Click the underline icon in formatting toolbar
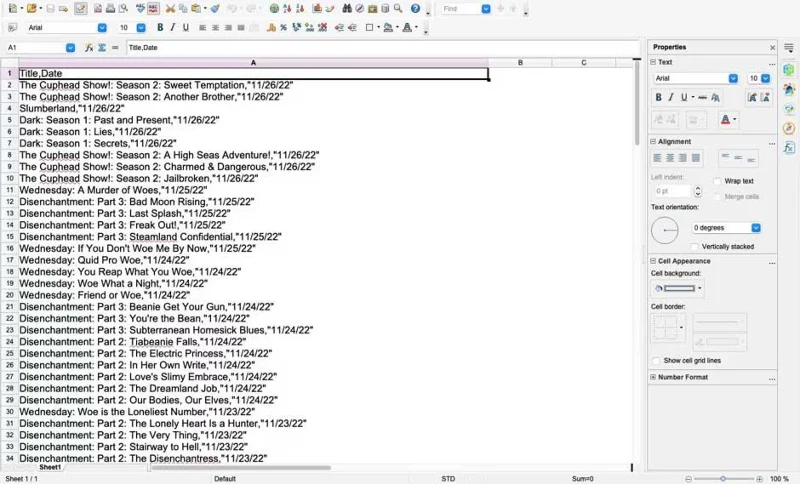 click(x=187, y=27)
